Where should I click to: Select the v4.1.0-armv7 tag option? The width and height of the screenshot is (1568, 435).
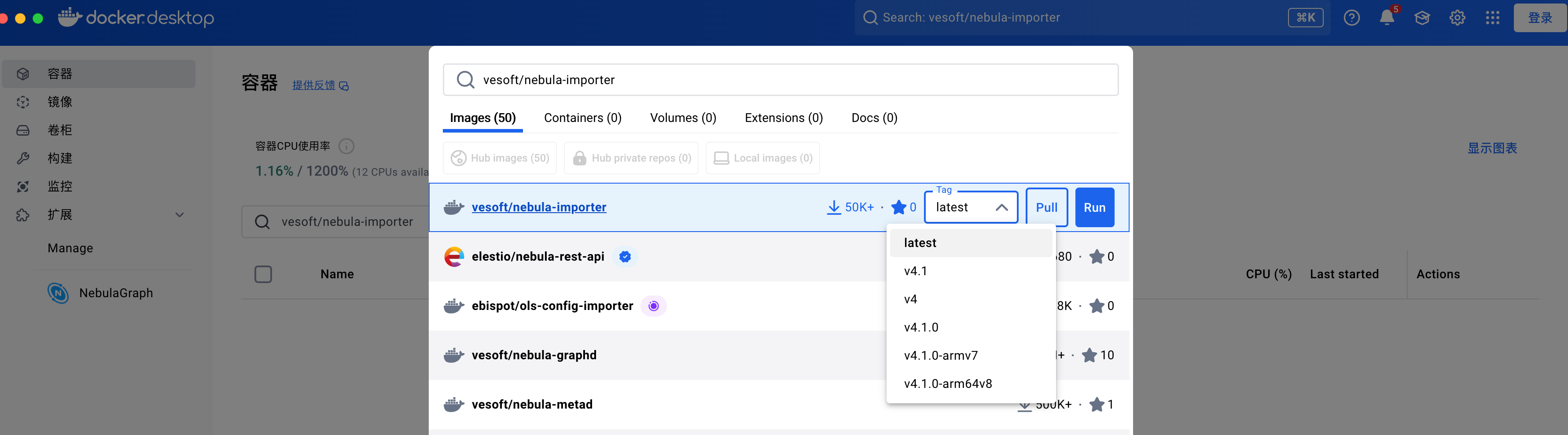tap(971, 355)
